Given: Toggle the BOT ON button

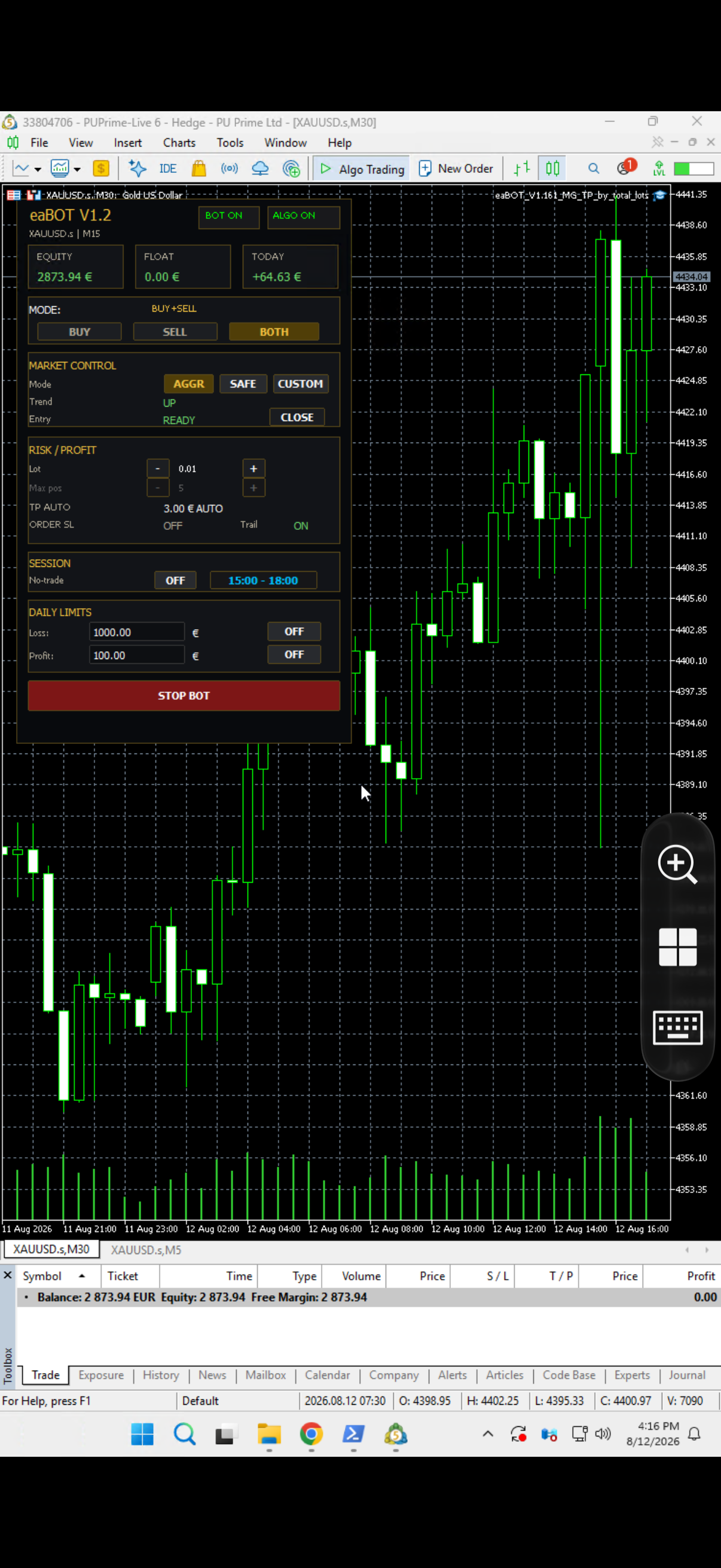Looking at the screenshot, I should [x=229, y=216].
